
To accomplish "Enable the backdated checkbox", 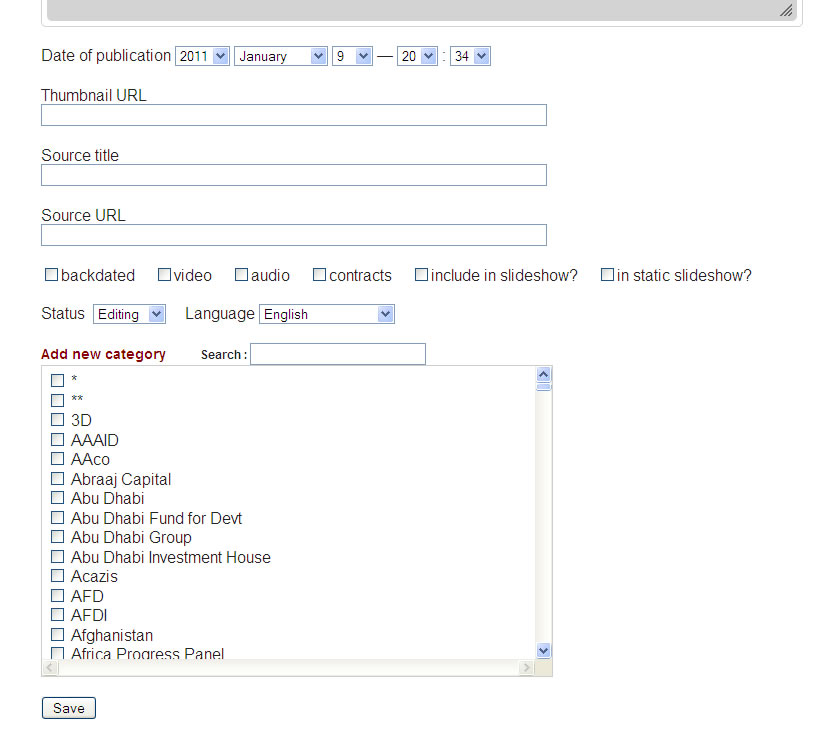I will coord(51,275).
